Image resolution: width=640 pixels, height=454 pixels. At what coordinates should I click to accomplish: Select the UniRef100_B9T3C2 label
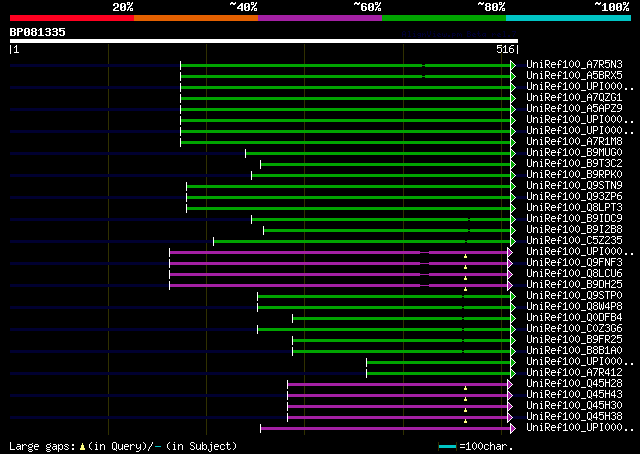574,164
